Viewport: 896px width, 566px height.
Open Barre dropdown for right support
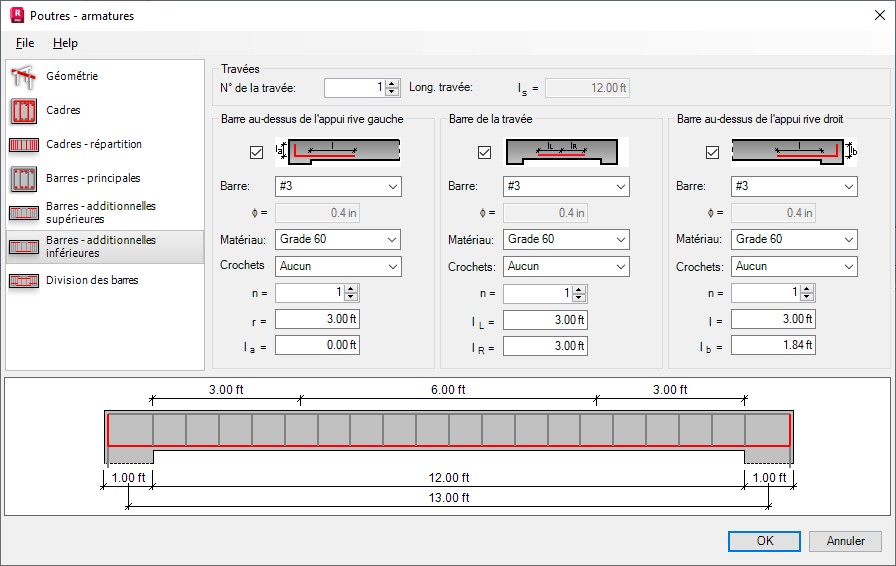794,186
